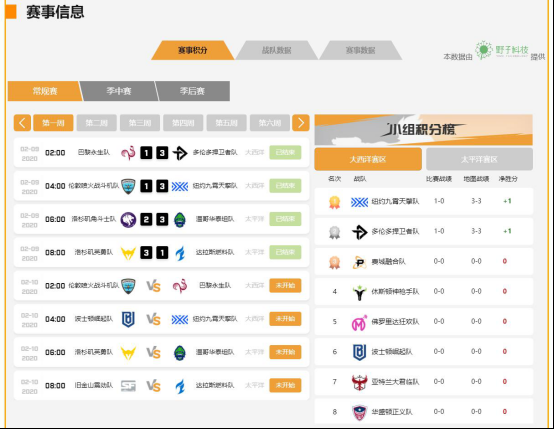Click the 已结束 status of 02-09 08:00 match
The height and width of the screenshot is (429, 554).
pyautogui.click(x=285, y=252)
